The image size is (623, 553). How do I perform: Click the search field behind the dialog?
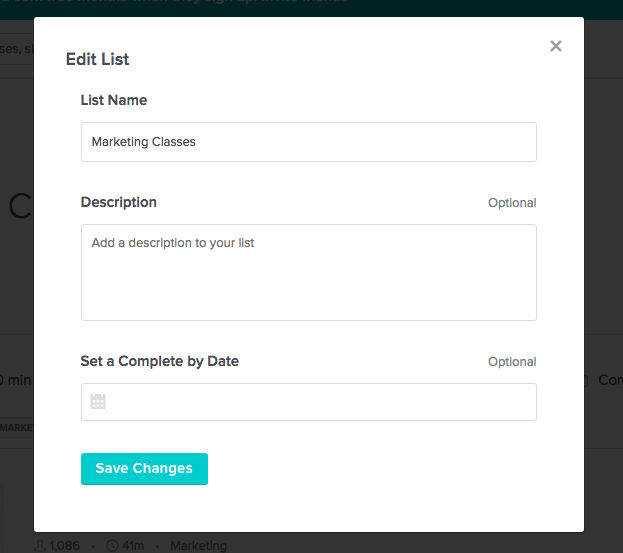point(16,48)
